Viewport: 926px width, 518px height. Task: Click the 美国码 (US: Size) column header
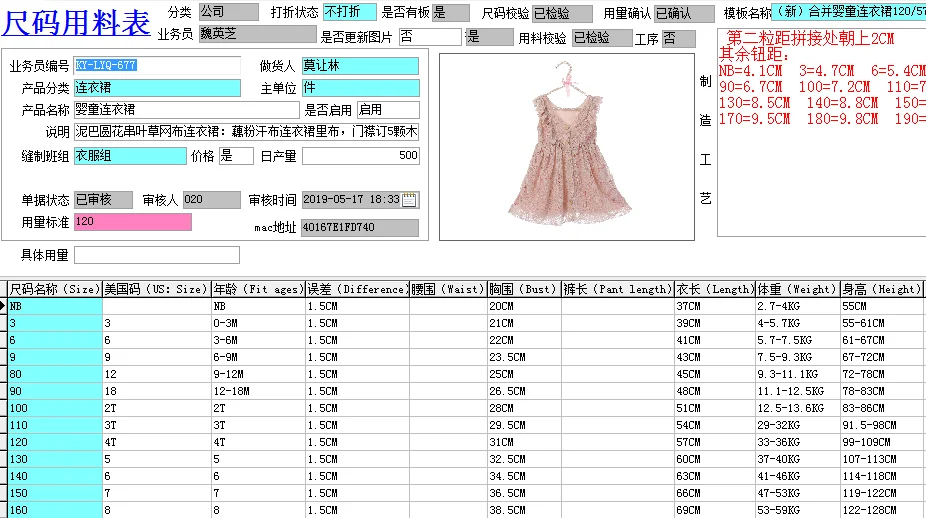(156, 289)
